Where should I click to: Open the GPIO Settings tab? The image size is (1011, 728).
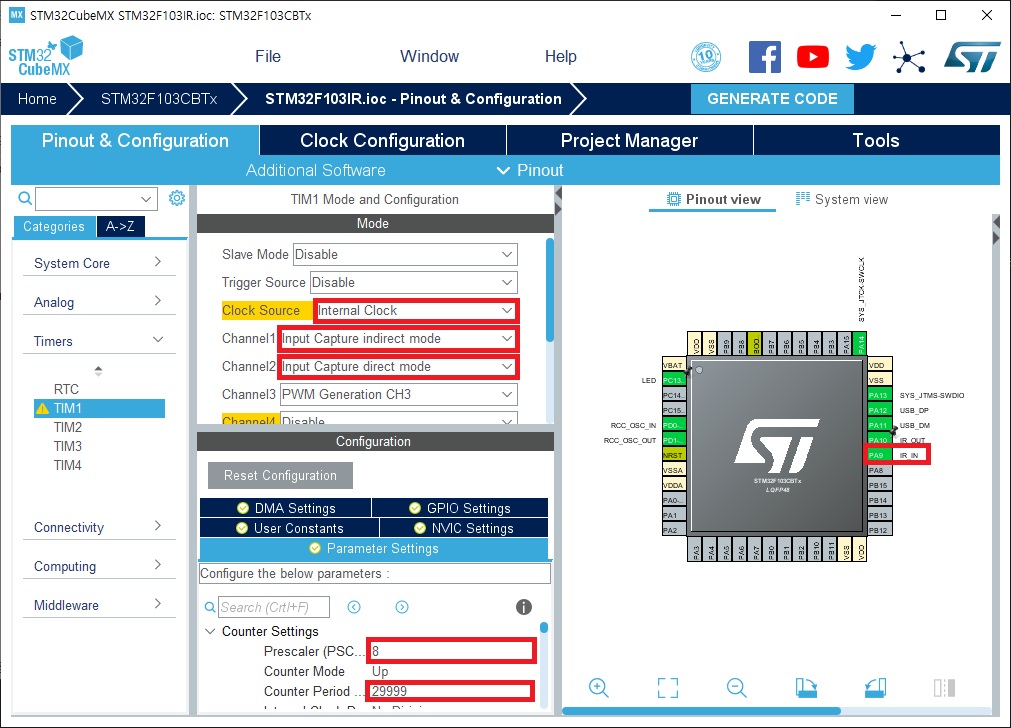pyautogui.click(x=460, y=508)
